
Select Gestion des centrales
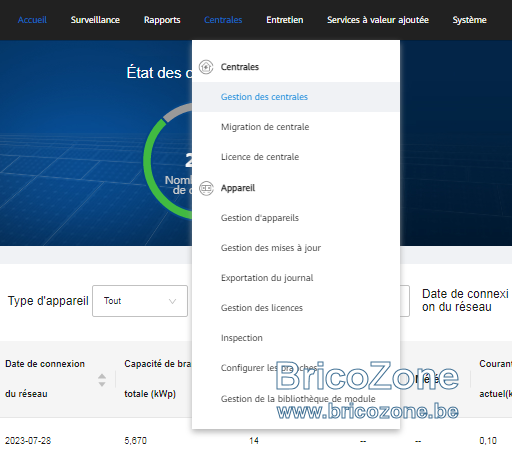click(x=296, y=97)
